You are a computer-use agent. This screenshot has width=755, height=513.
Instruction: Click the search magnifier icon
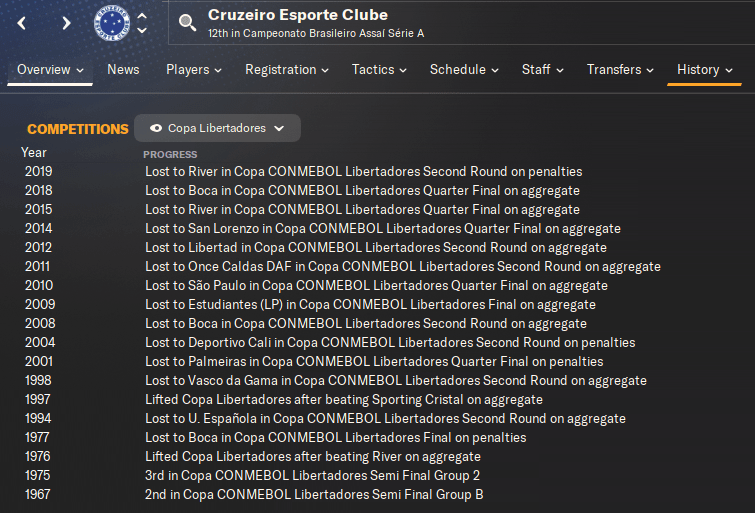click(187, 22)
